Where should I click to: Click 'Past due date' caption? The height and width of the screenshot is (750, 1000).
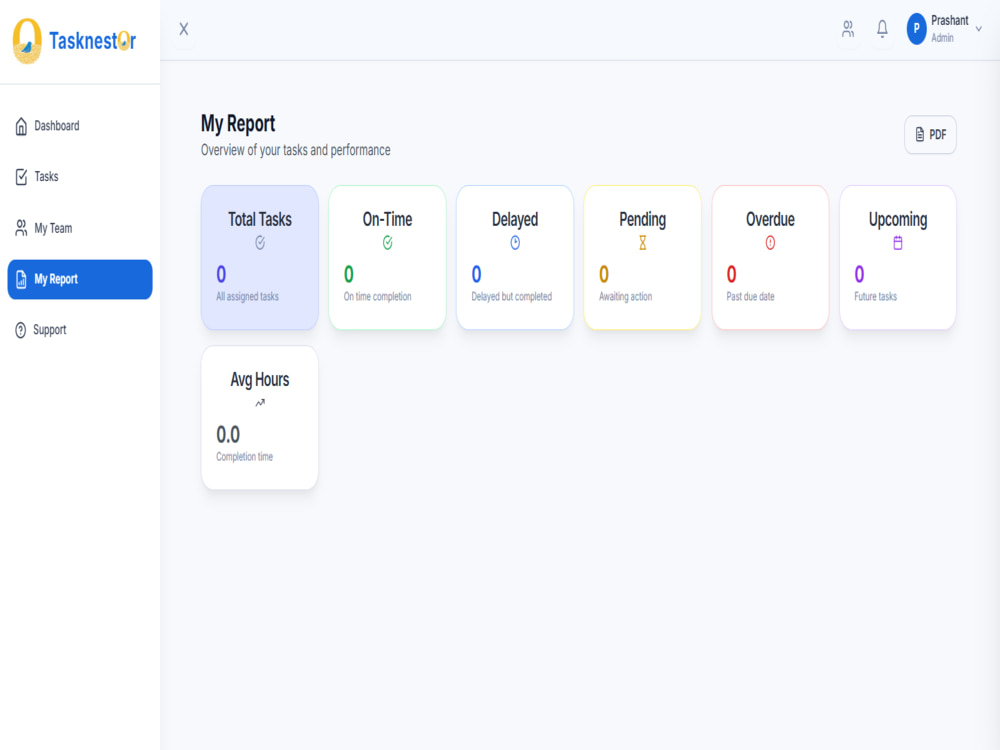[750, 297]
